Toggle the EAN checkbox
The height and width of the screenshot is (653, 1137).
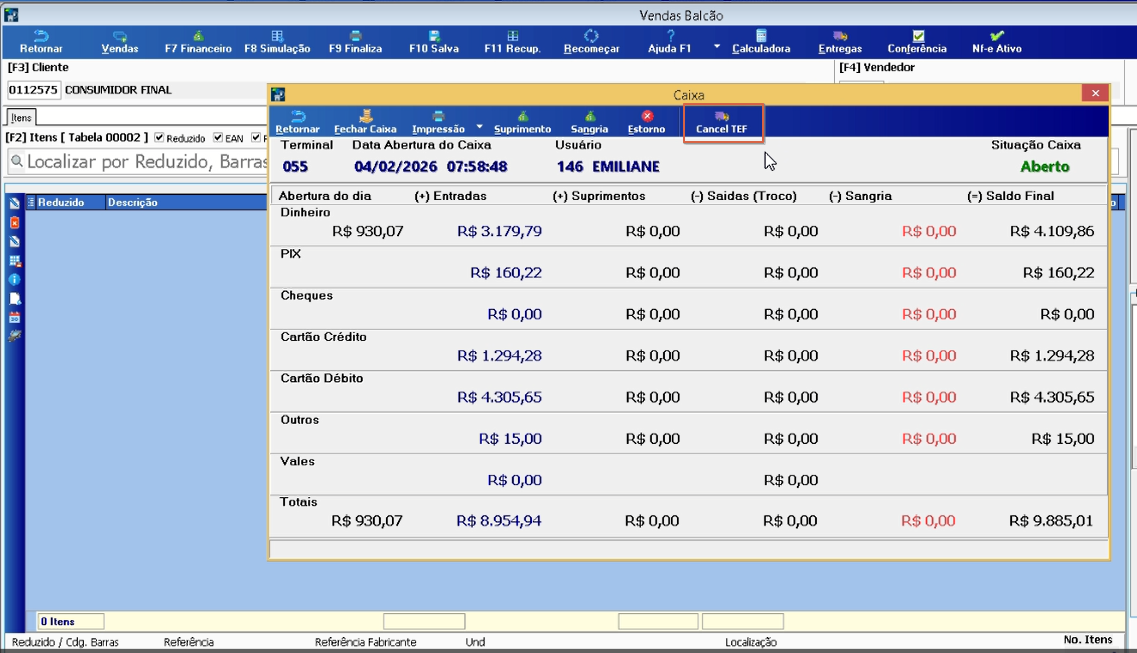218,138
